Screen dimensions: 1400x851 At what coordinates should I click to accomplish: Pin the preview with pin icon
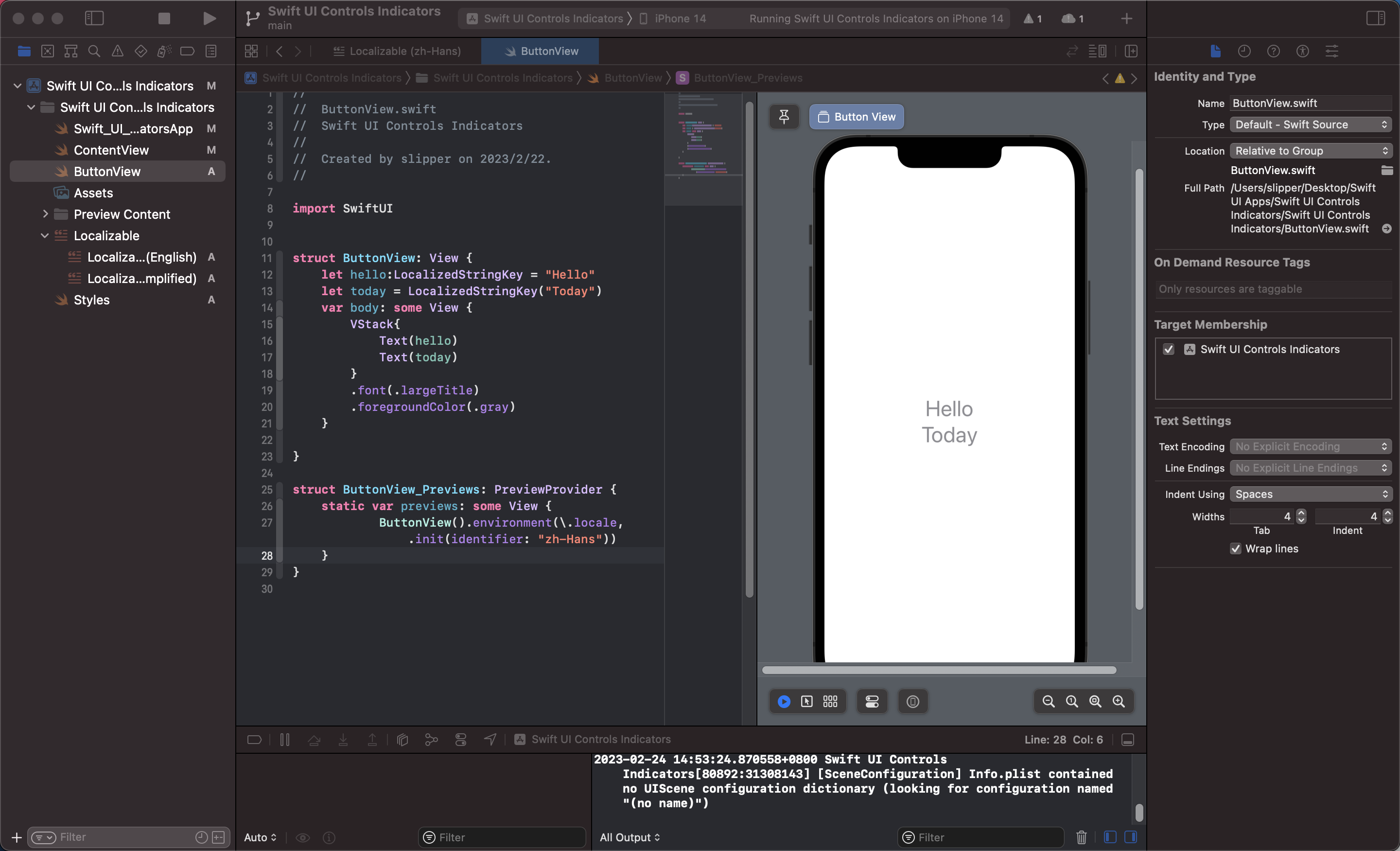pyautogui.click(x=784, y=117)
